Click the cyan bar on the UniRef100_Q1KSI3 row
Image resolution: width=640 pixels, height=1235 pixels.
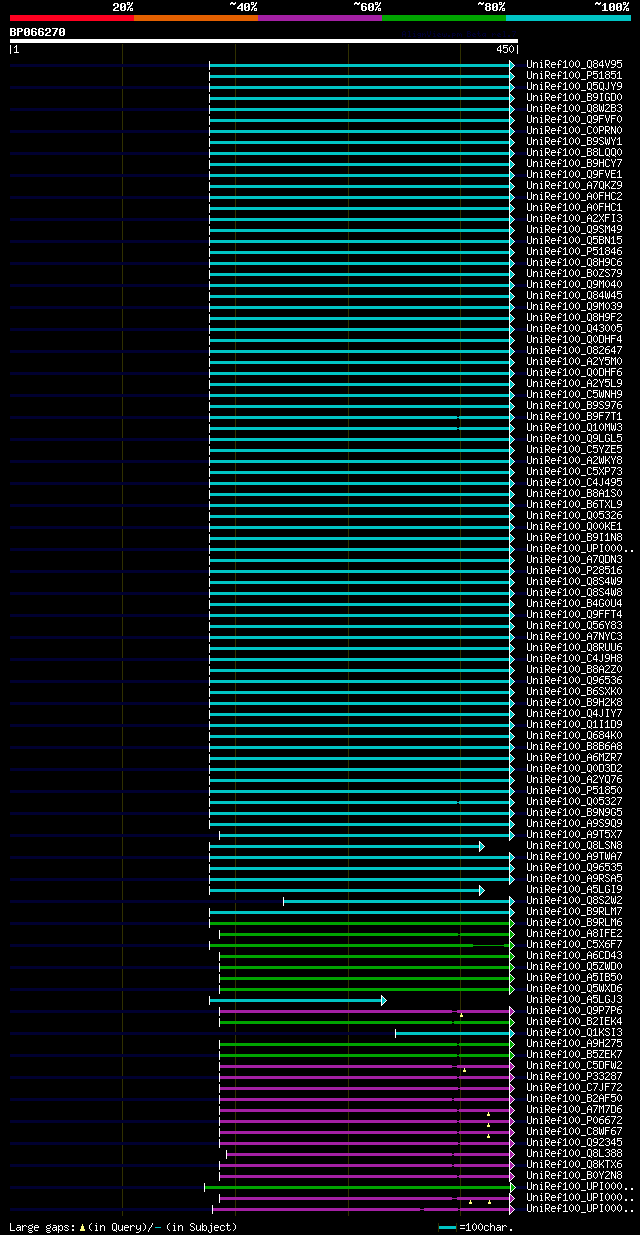(455, 1033)
